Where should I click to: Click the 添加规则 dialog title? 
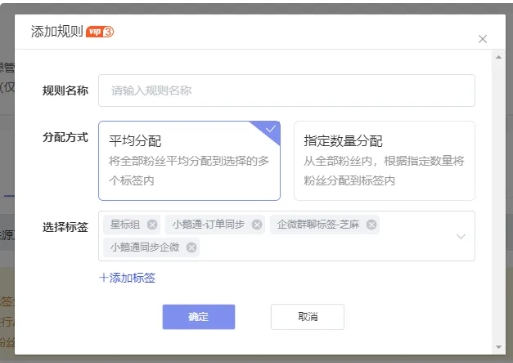[x=57, y=32]
